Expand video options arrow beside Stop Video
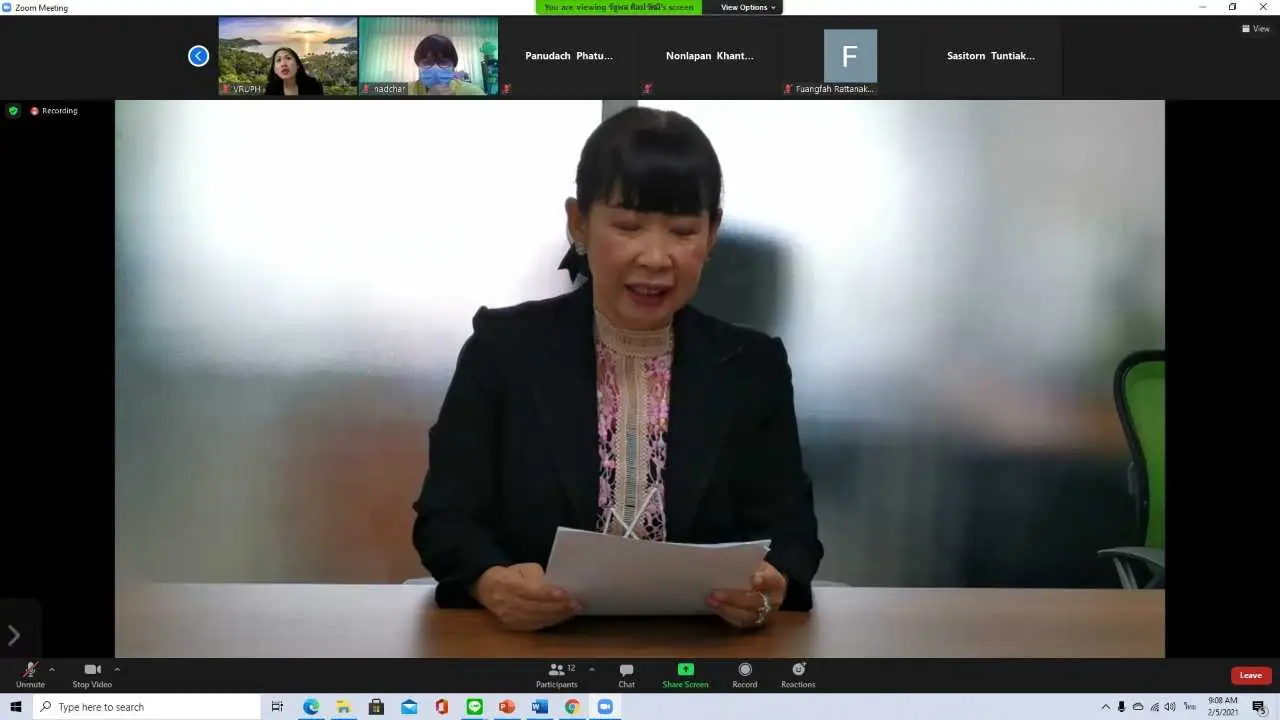 pyautogui.click(x=117, y=669)
